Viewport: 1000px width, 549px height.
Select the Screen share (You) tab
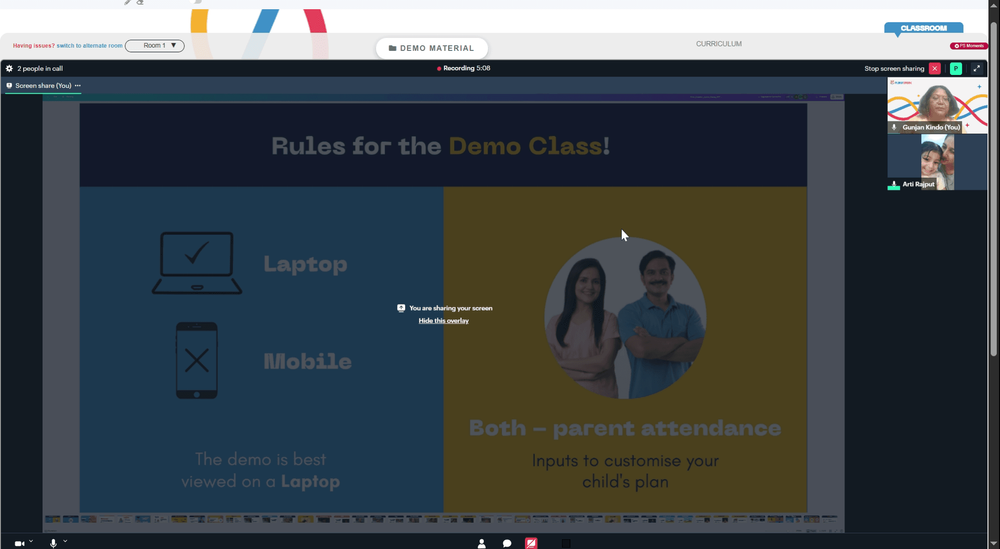point(43,85)
